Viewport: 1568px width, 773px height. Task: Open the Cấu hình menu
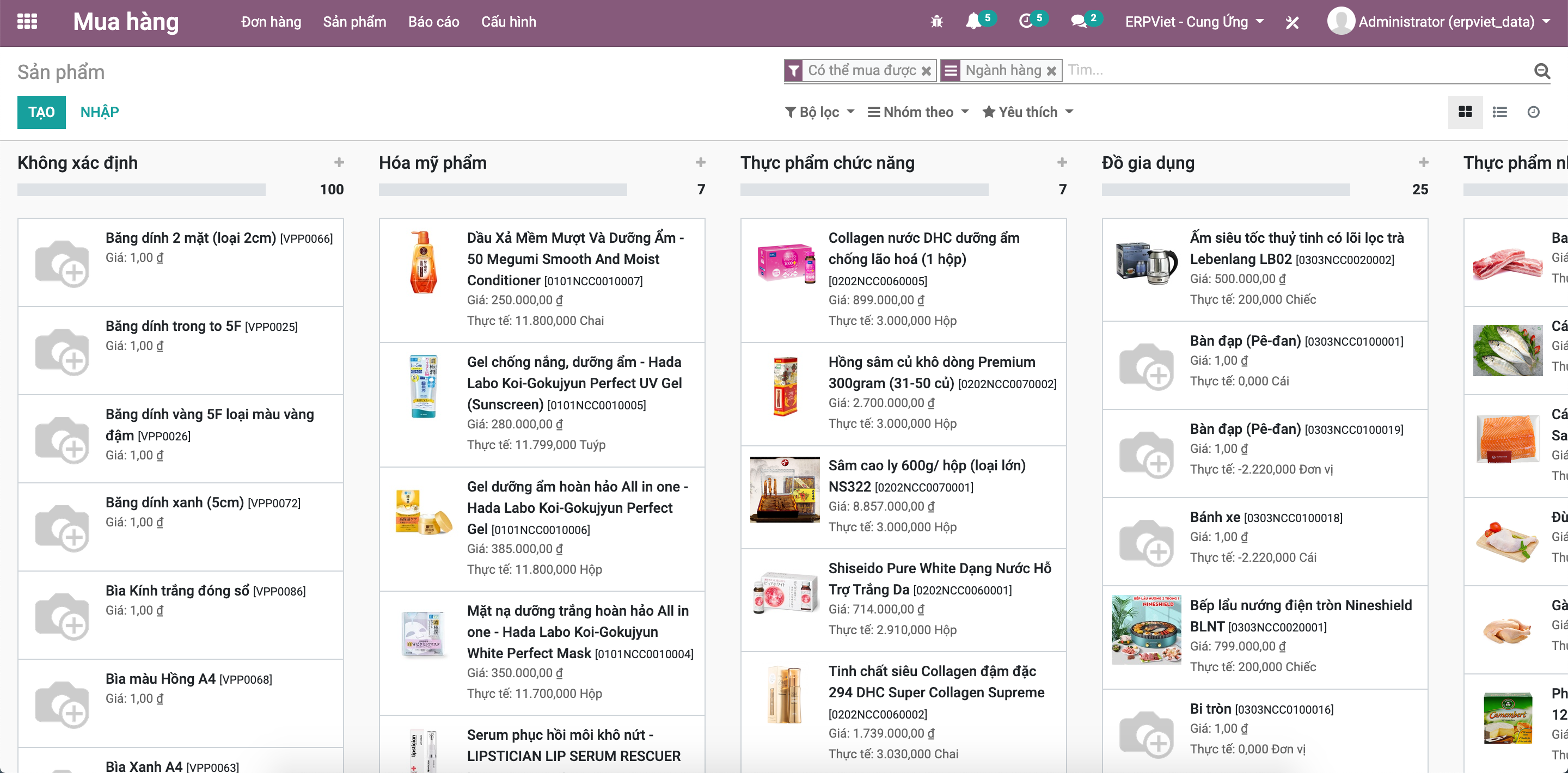pyautogui.click(x=509, y=22)
